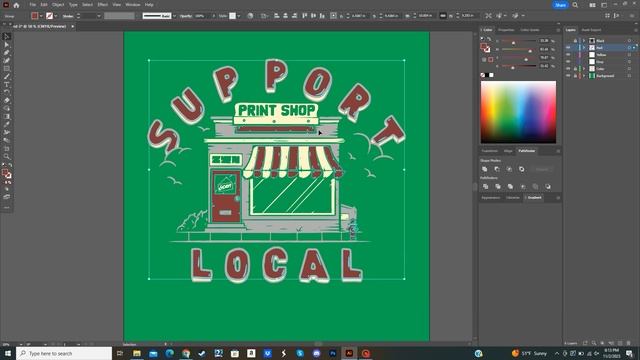Click the Windows taskbar search box
This screenshot has width=640, height=360.
(x=64, y=353)
